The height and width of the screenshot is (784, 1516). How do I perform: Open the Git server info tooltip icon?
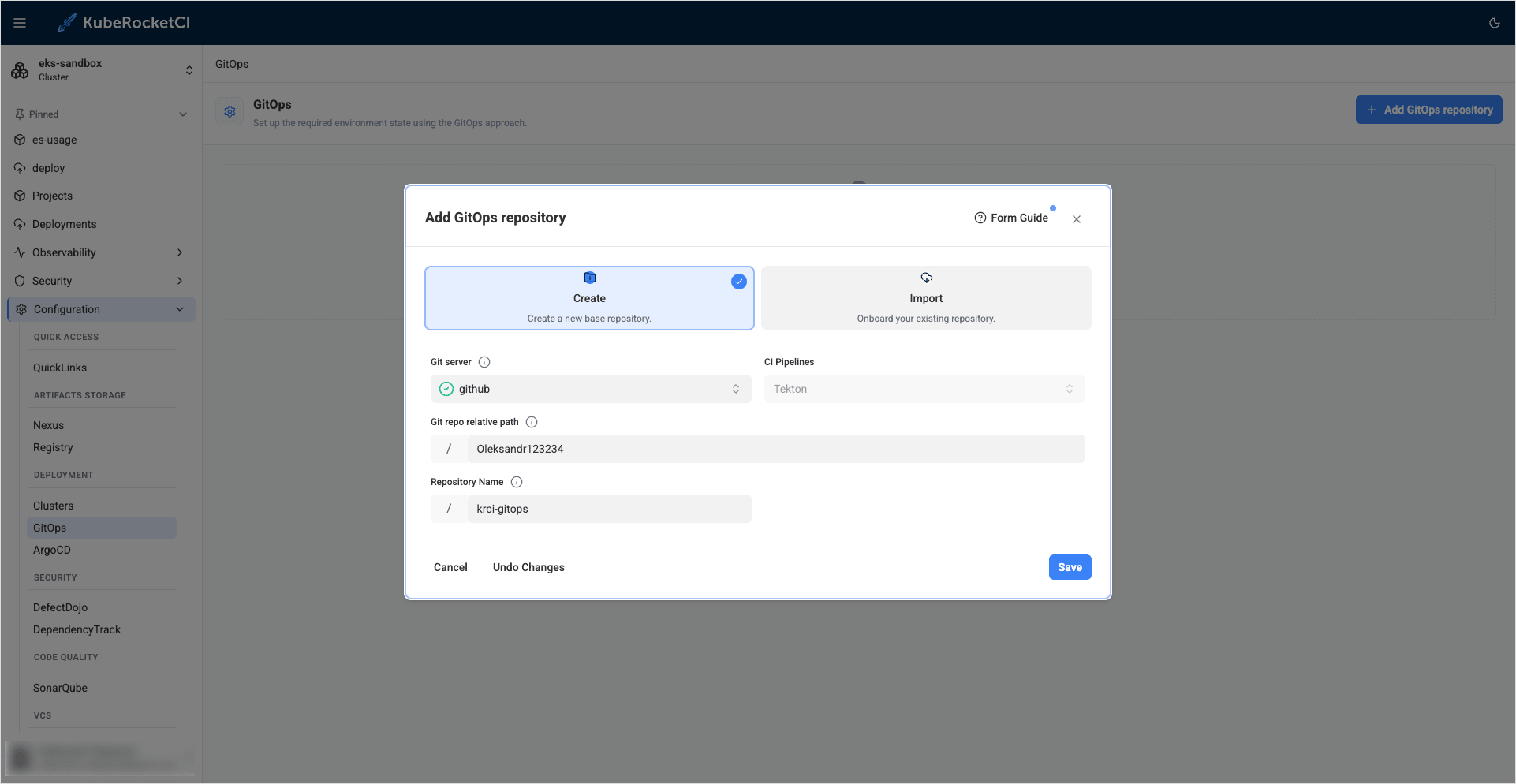pyautogui.click(x=484, y=361)
